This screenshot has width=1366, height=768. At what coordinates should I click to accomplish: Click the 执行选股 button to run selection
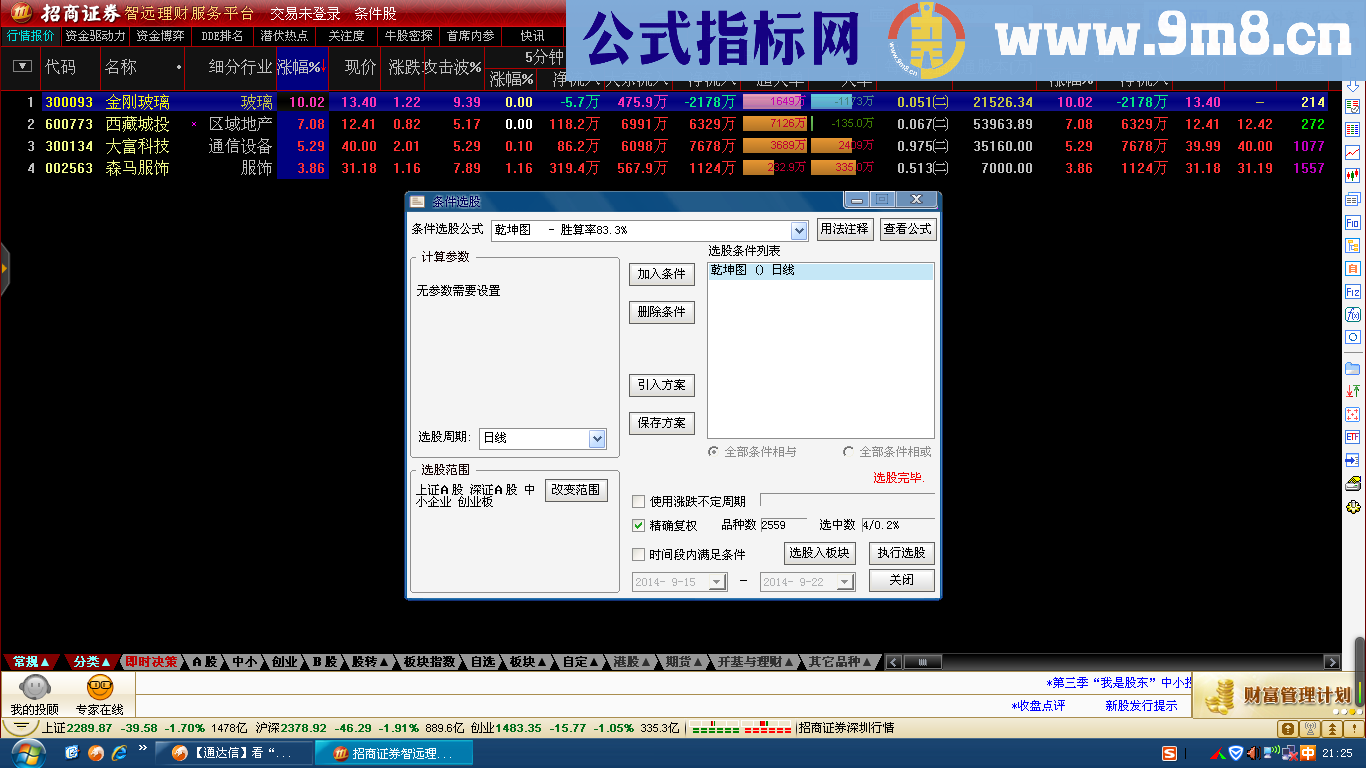tap(901, 552)
